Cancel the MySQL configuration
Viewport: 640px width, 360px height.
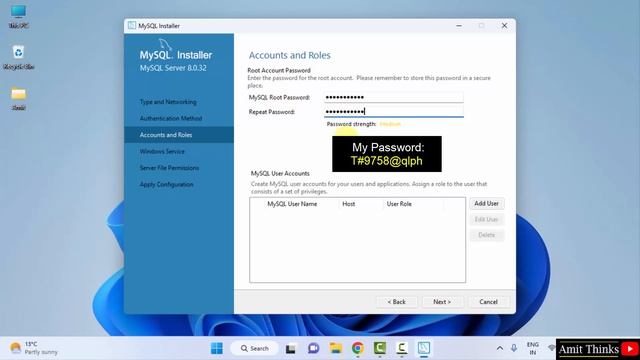coord(488,302)
